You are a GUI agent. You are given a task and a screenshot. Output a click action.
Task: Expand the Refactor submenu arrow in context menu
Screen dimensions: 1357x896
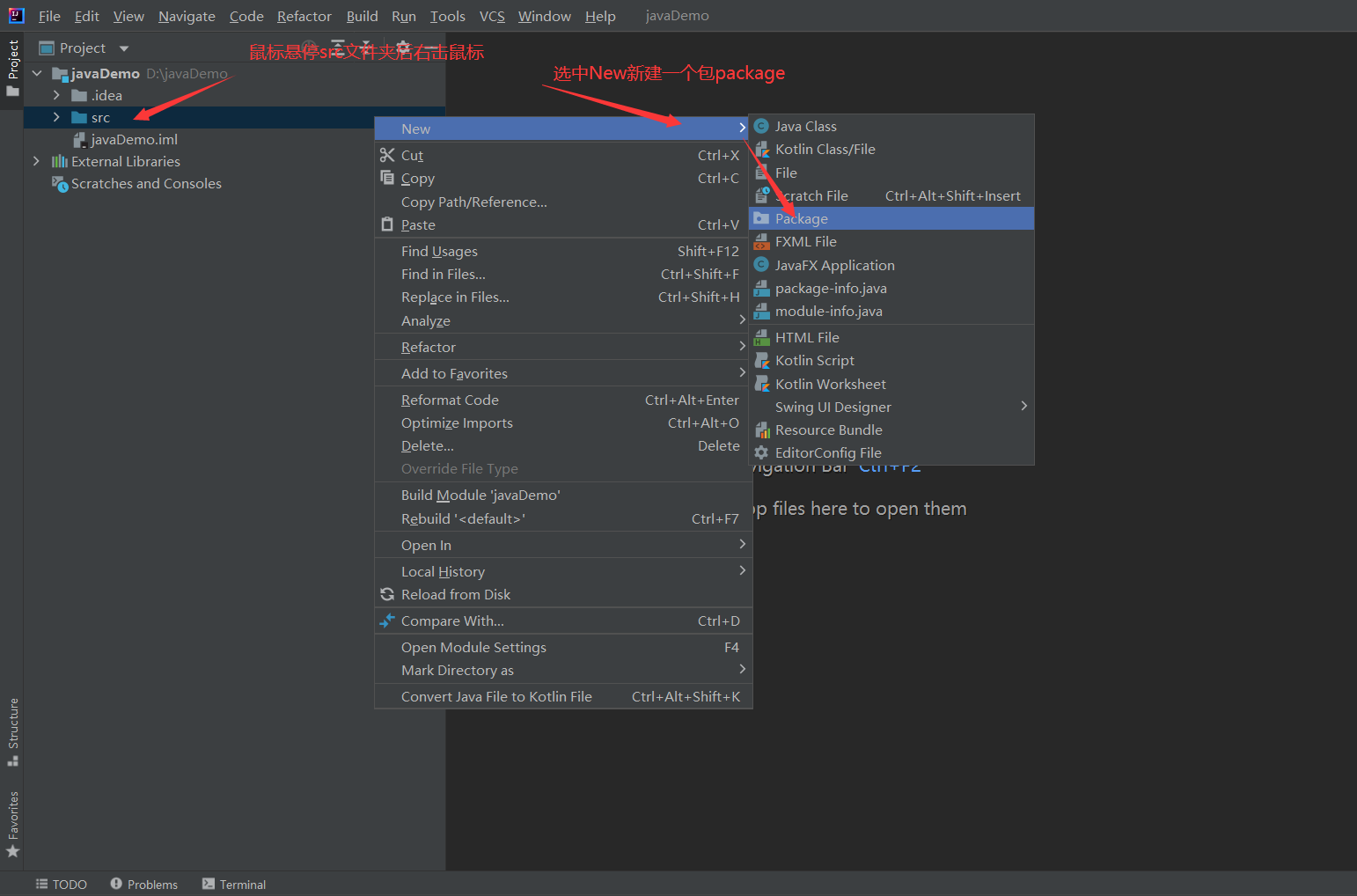coord(743,346)
